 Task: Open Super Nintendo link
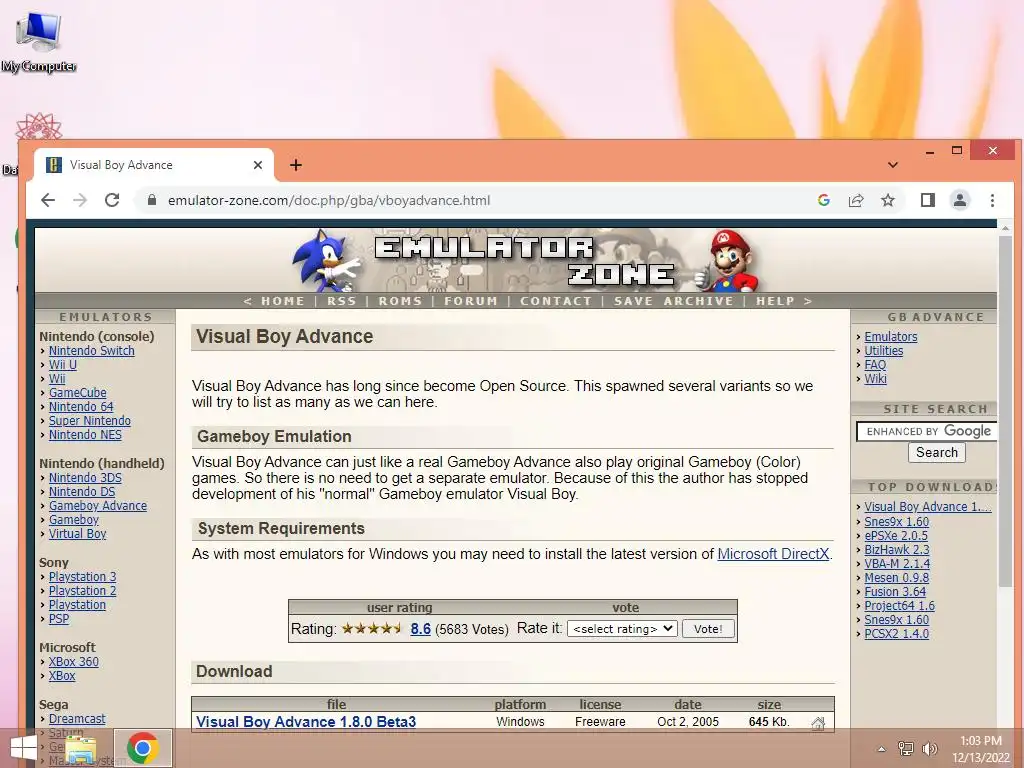89,421
